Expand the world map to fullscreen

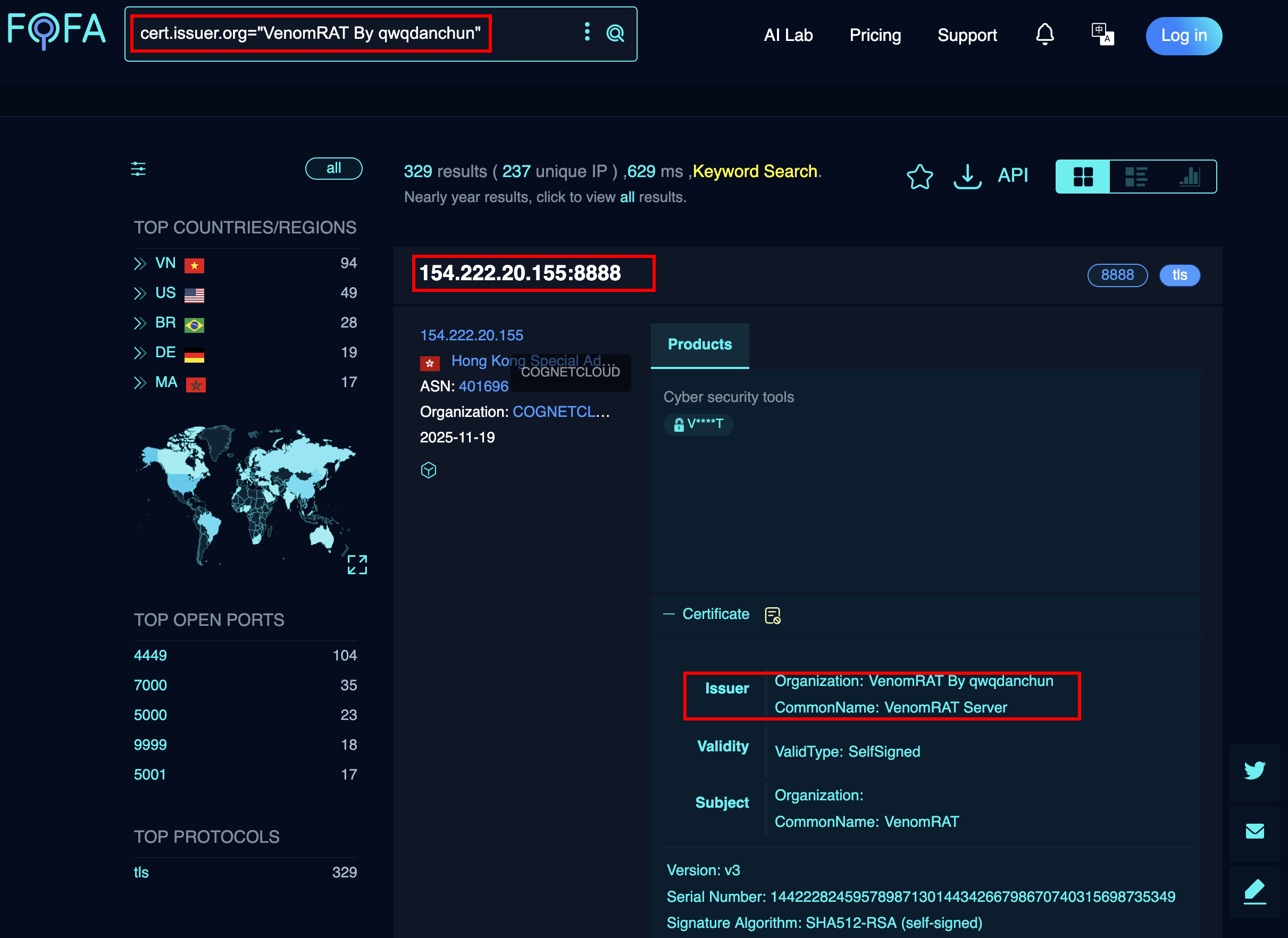click(357, 564)
